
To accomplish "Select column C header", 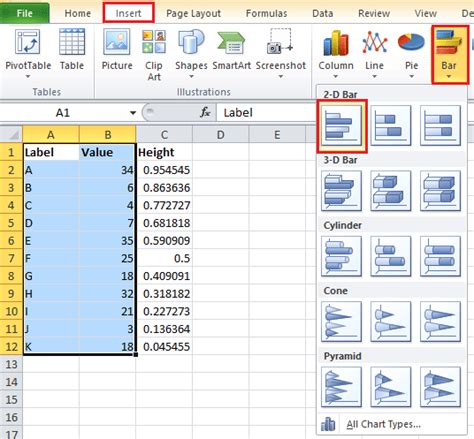I will (x=164, y=135).
